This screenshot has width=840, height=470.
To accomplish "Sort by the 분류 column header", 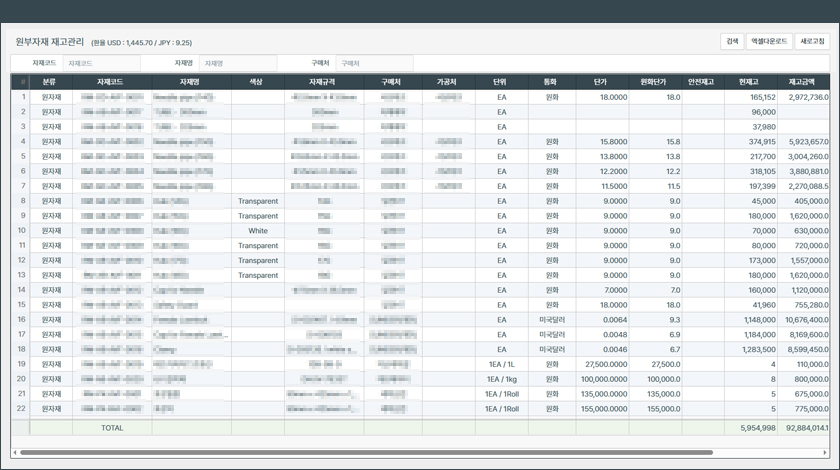I will pos(50,82).
